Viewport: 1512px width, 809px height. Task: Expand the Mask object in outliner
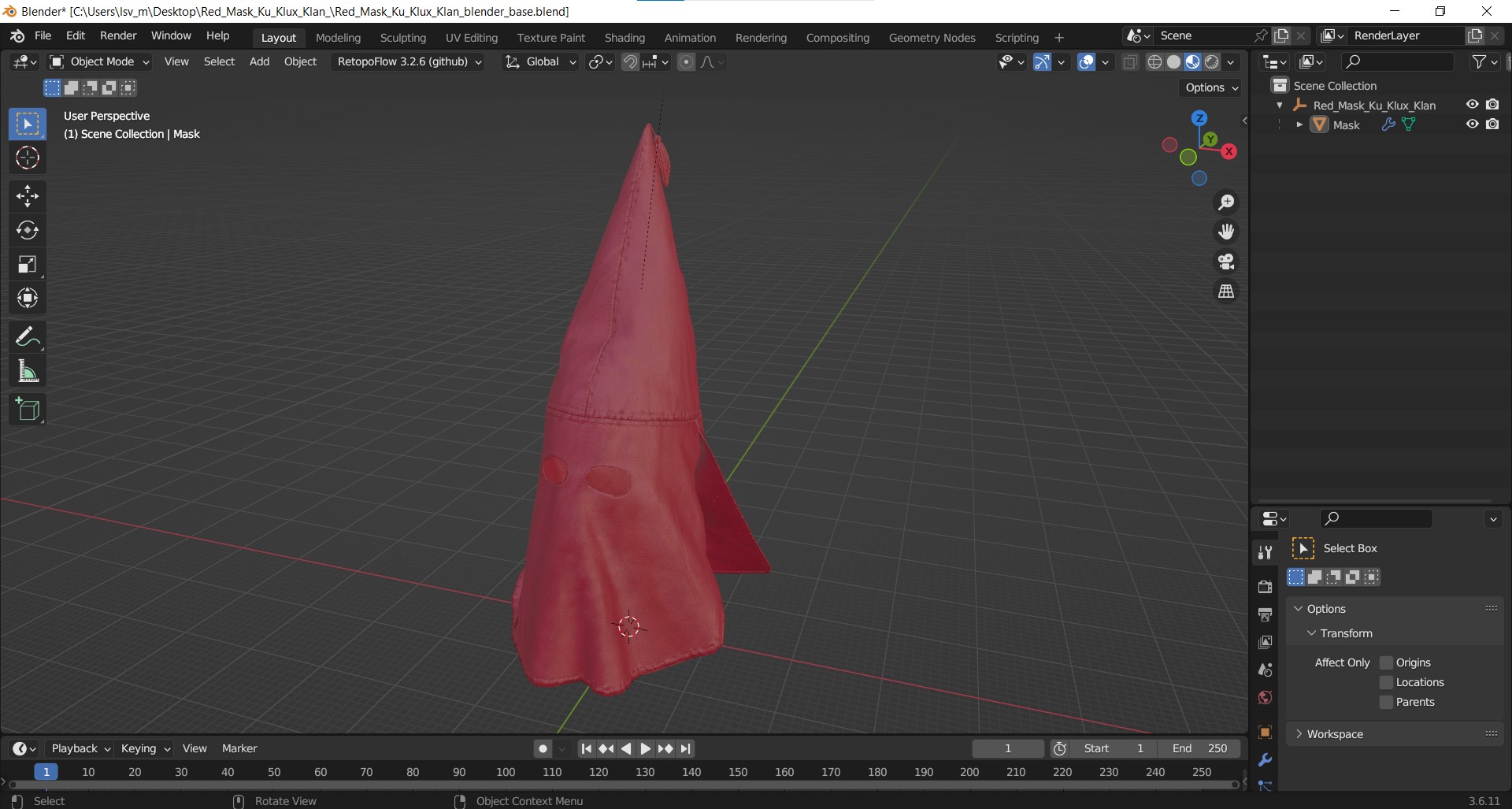coord(1299,124)
